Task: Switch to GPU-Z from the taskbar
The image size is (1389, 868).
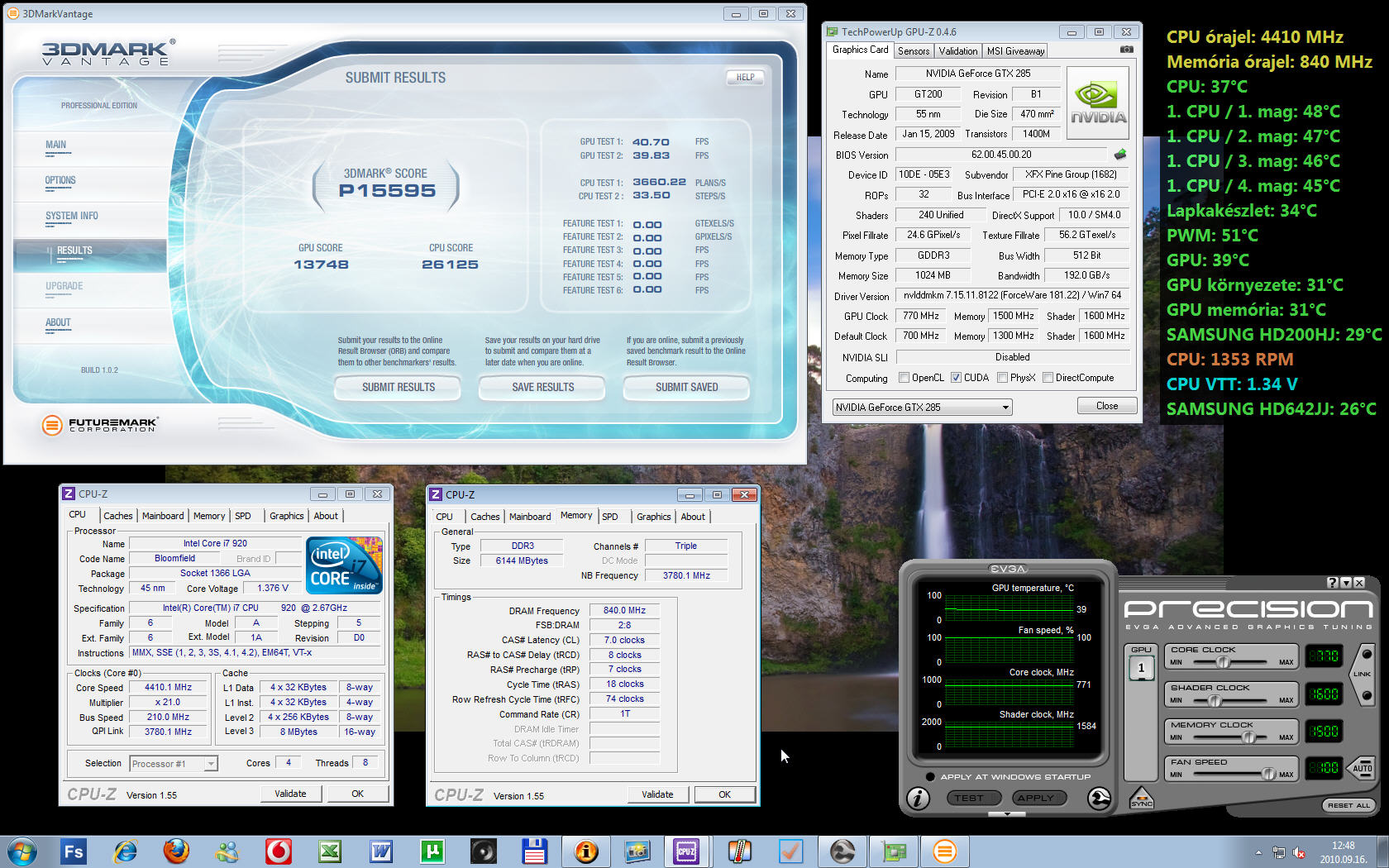Action: point(894,851)
